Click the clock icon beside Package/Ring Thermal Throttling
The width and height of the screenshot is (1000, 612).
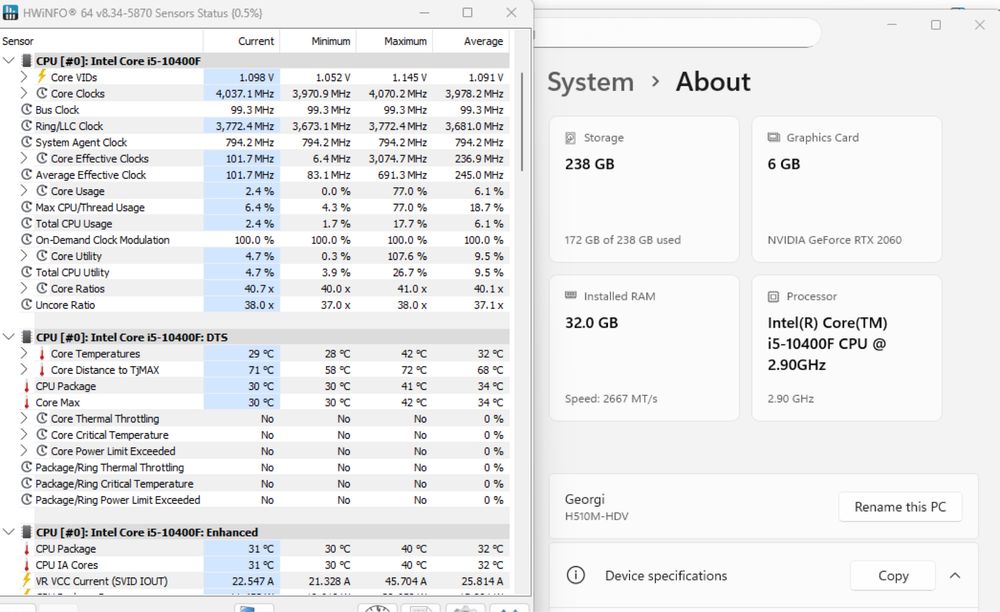26,467
